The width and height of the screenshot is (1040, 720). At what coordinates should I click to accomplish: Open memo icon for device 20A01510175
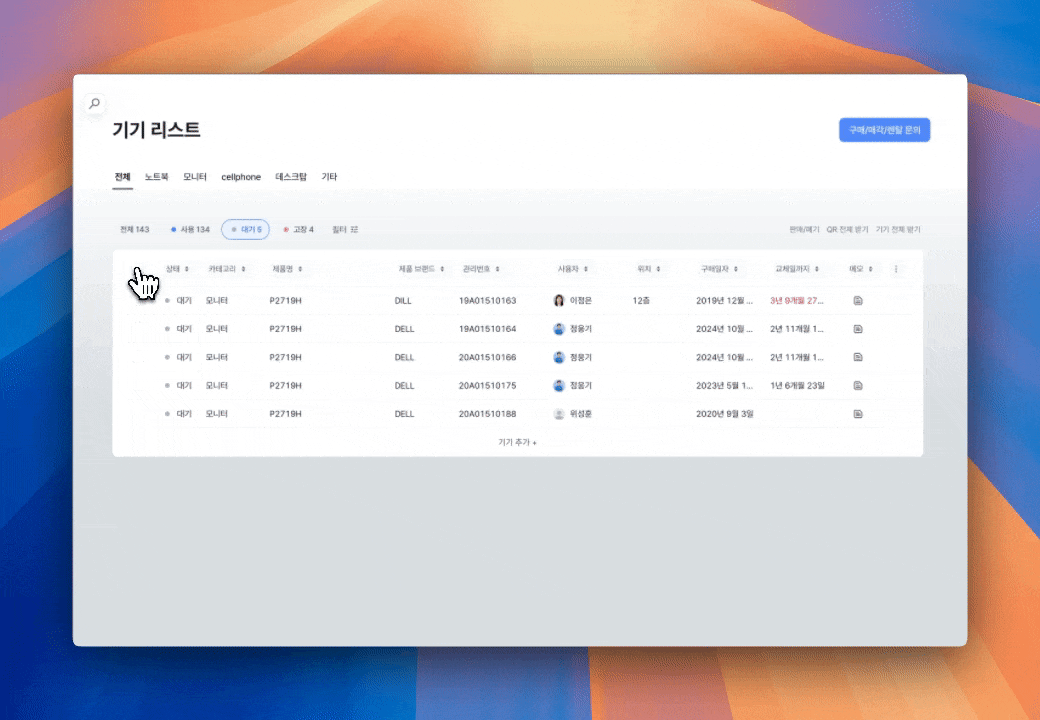857,385
